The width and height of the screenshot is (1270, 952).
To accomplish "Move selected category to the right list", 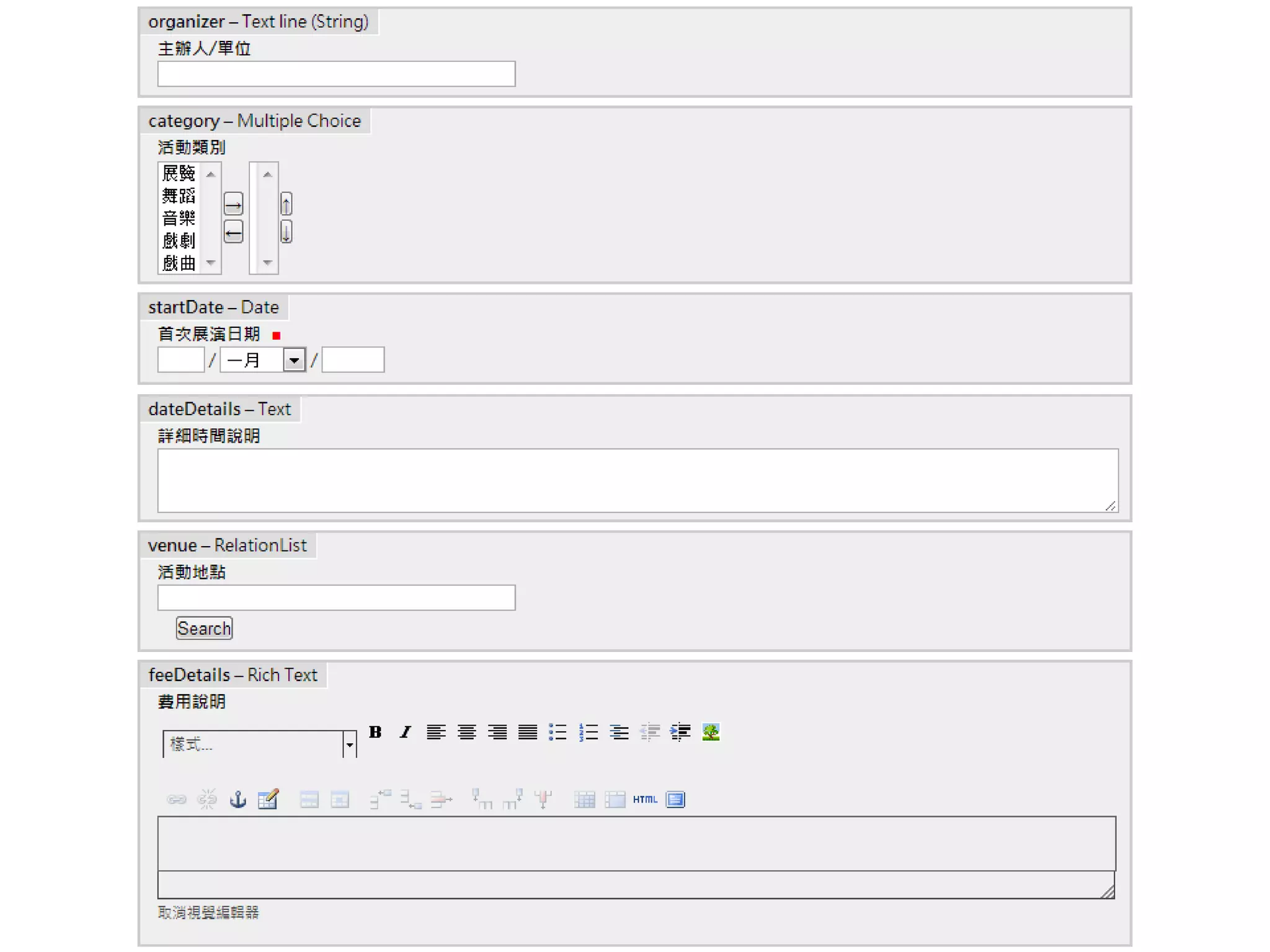I will coord(233,204).
